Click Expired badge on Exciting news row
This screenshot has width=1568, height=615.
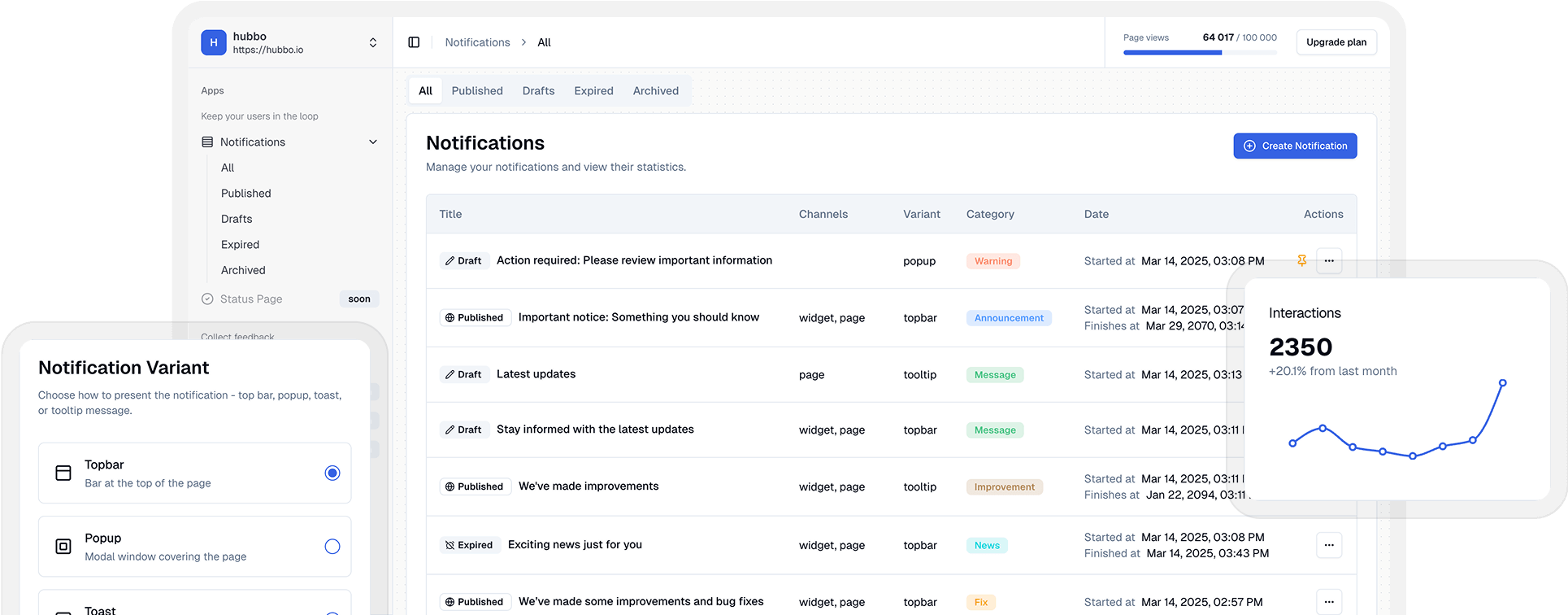469,546
